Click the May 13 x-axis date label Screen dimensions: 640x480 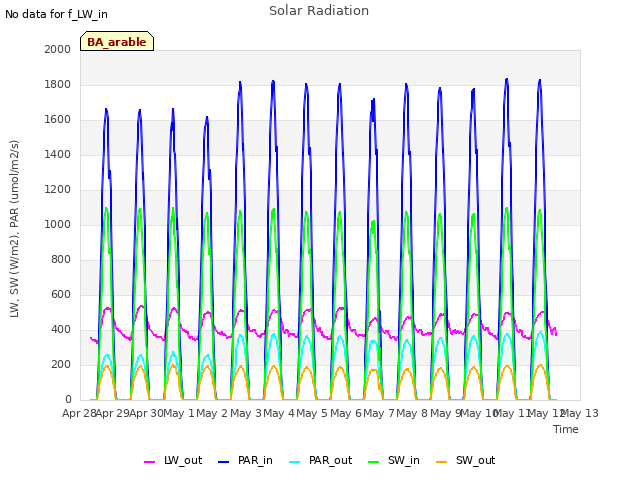(580, 413)
